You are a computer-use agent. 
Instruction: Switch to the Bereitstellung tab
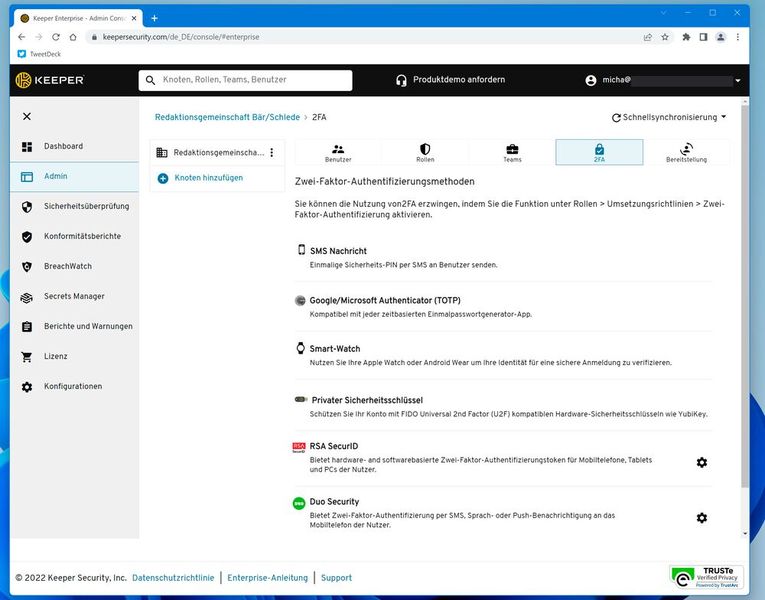(x=686, y=153)
